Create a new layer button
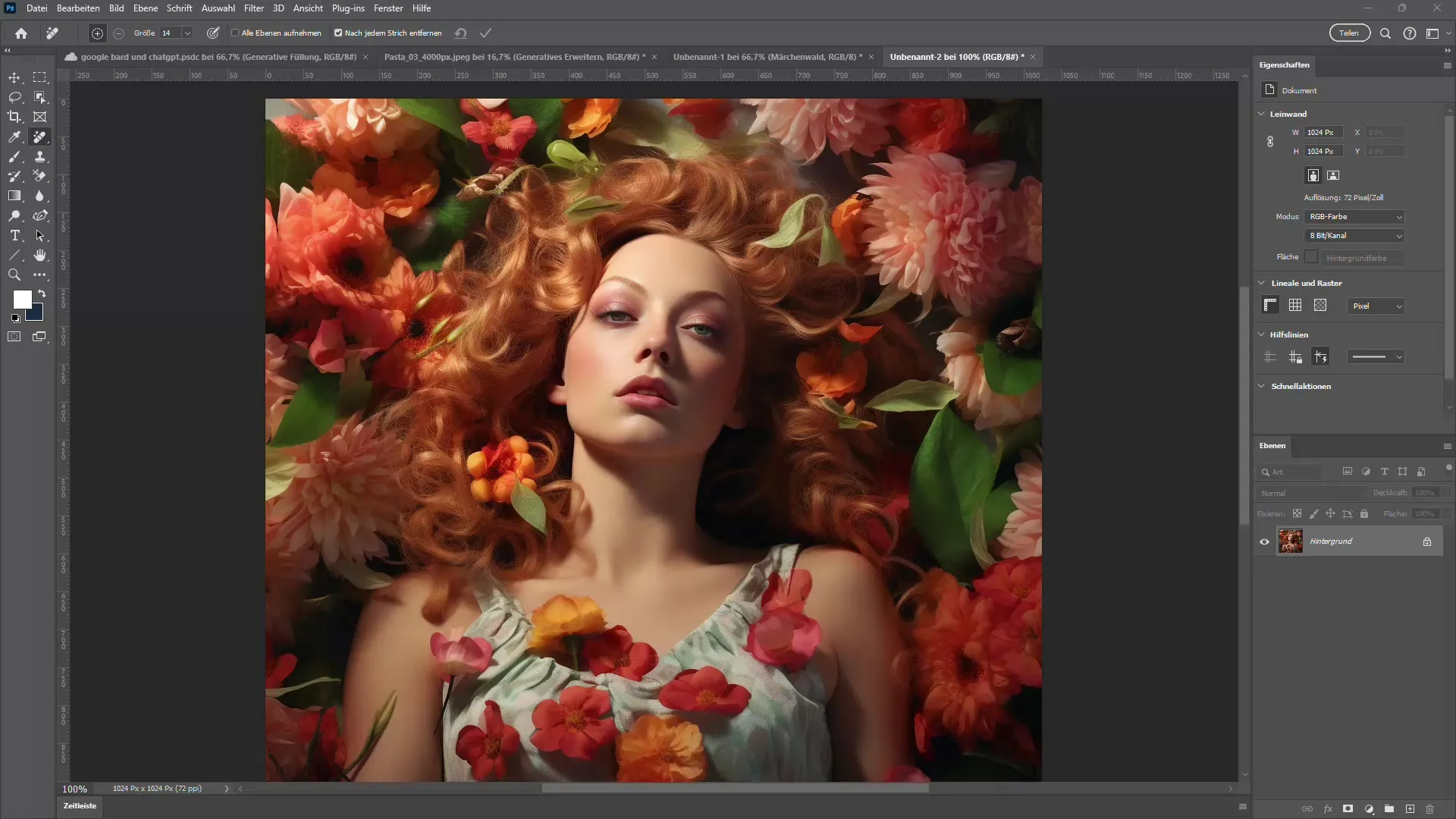The image size is (1456, 819). [1410, 809]
